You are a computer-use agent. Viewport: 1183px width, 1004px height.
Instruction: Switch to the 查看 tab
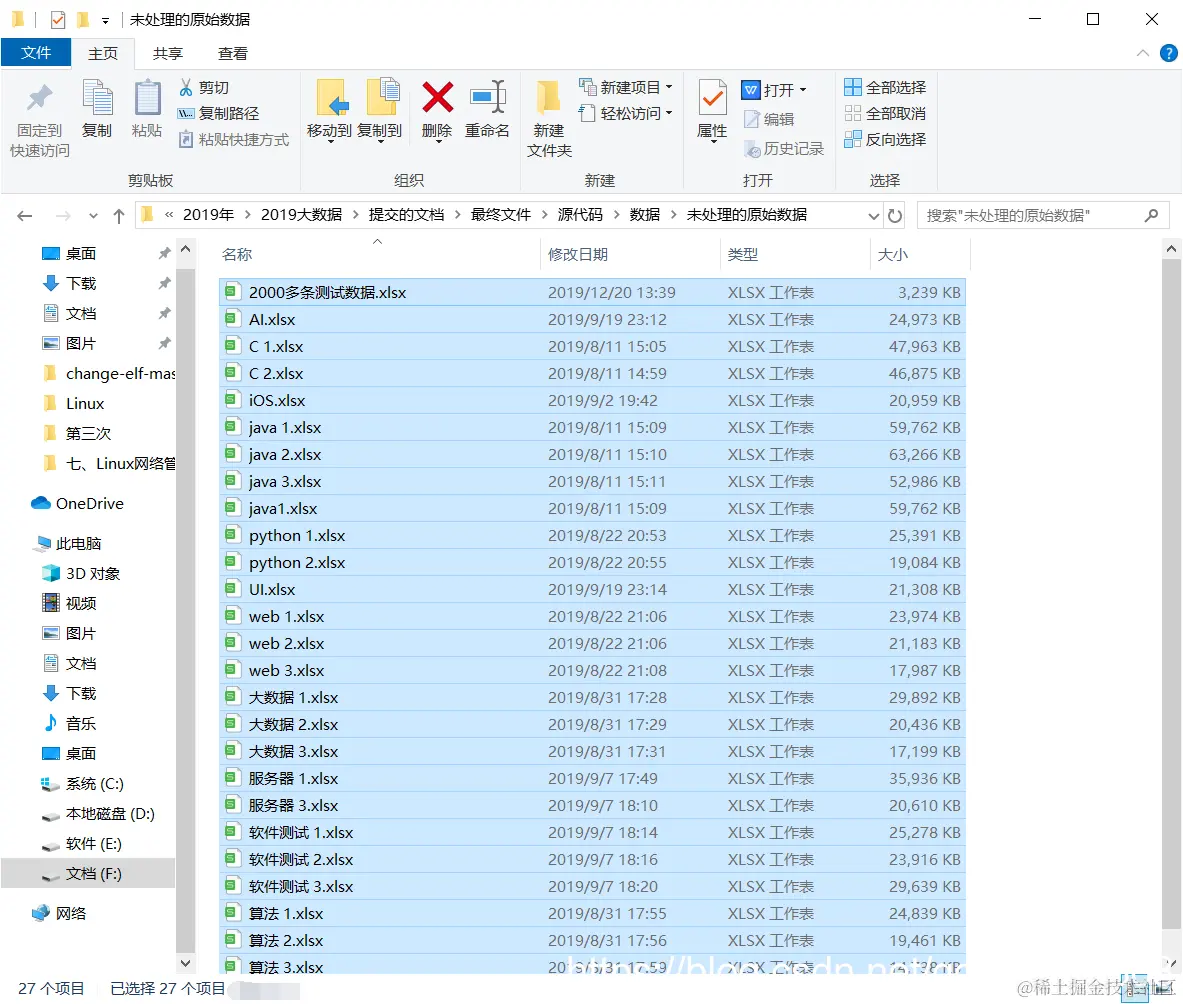coord(234,53)
